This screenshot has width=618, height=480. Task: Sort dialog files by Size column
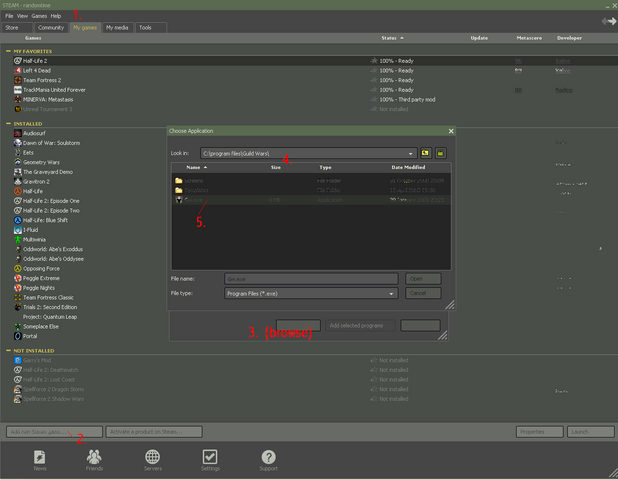pos(275,167)
